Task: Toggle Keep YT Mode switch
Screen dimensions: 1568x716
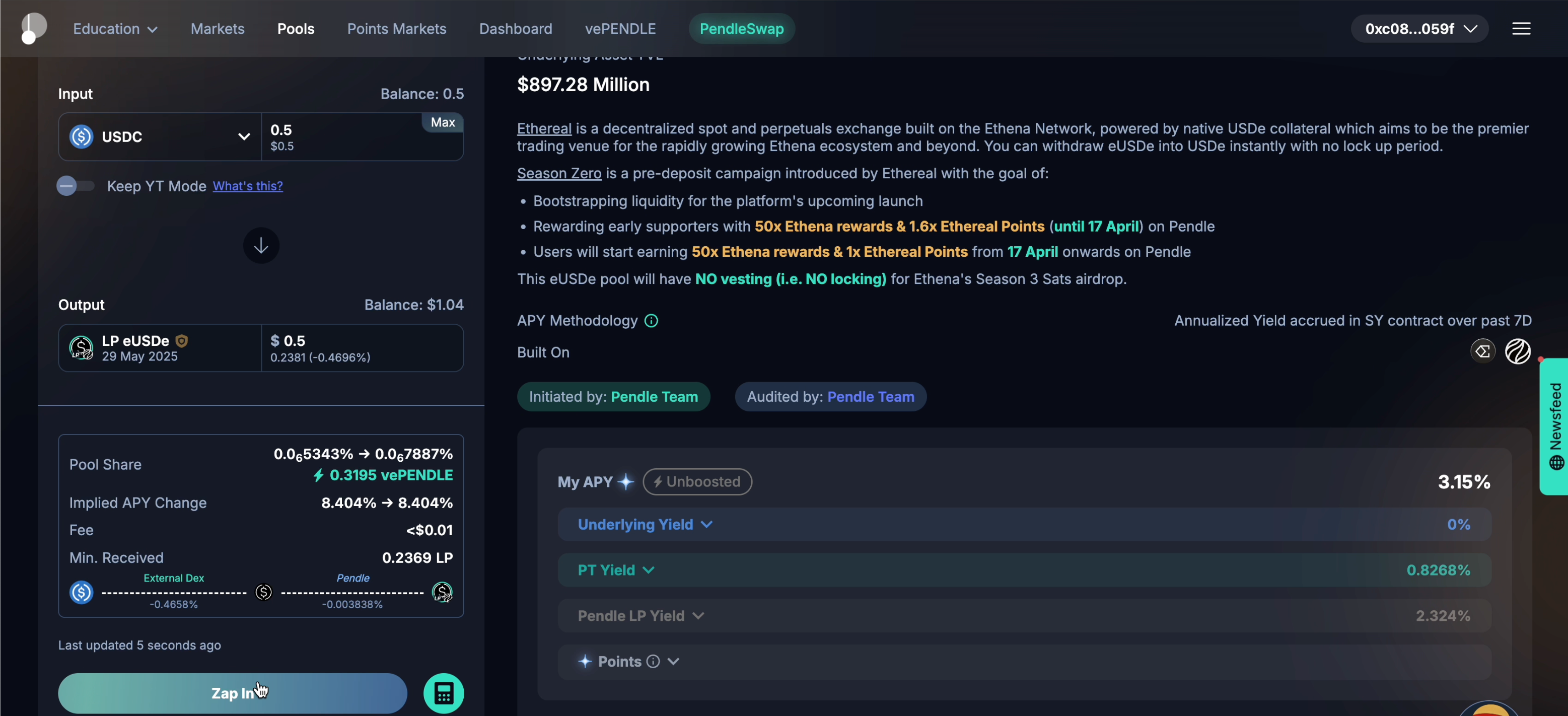Action: tap(75, 186)
